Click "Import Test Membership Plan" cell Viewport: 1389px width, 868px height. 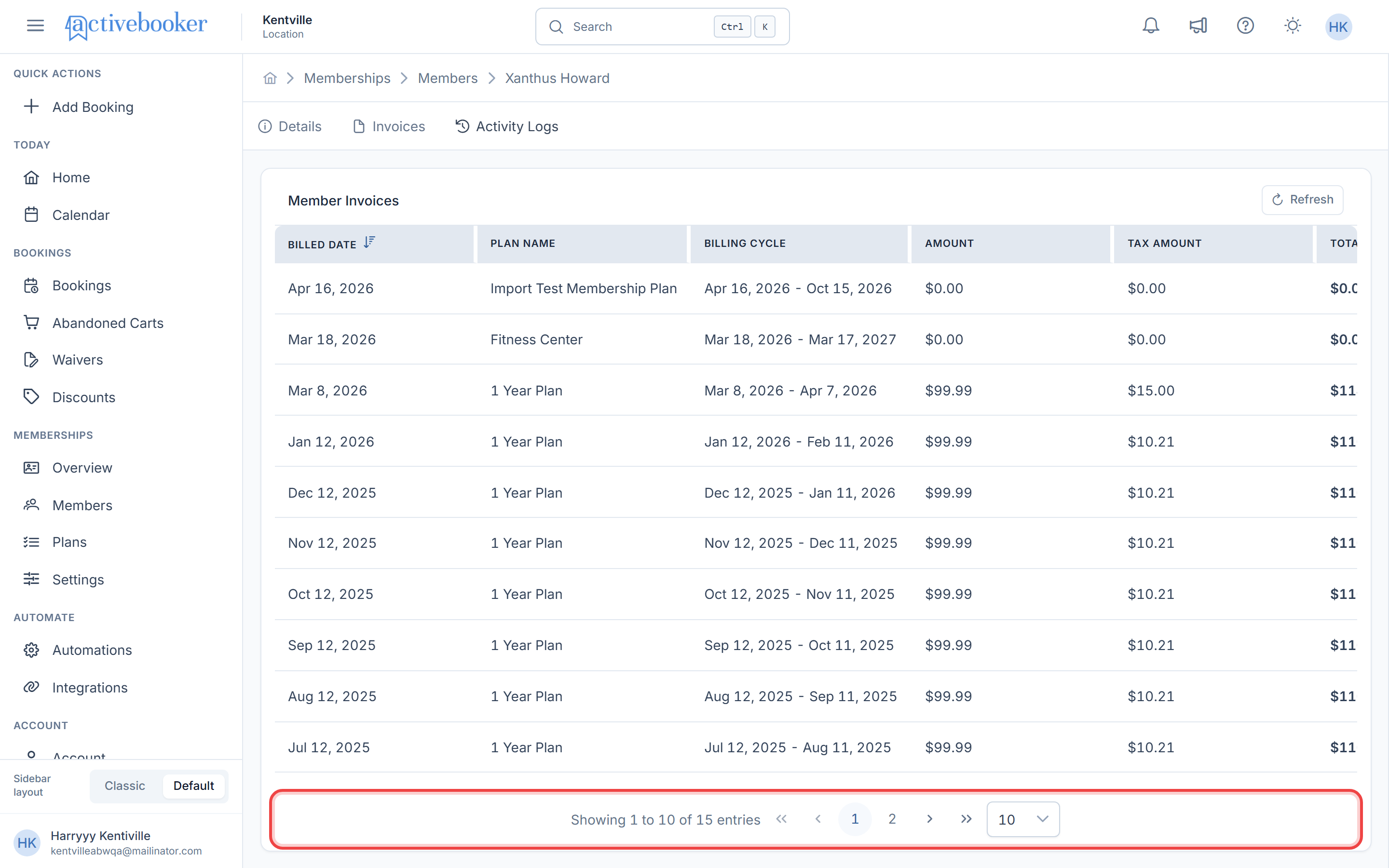tap(584, 288)
